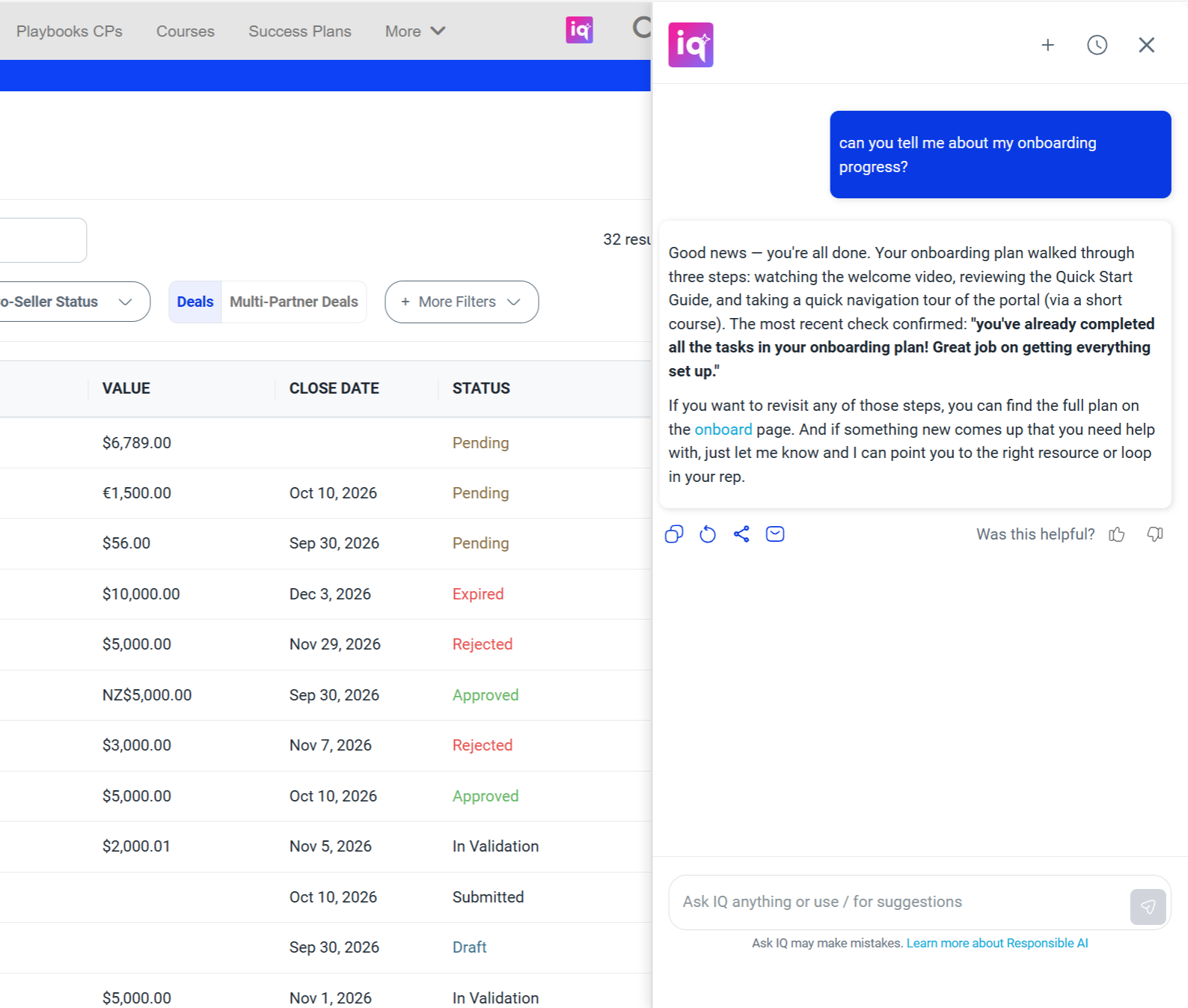The image size is (1188, 1008).
Task: Click the Nov 29, 2026 close date
Action: pos(335,644)
